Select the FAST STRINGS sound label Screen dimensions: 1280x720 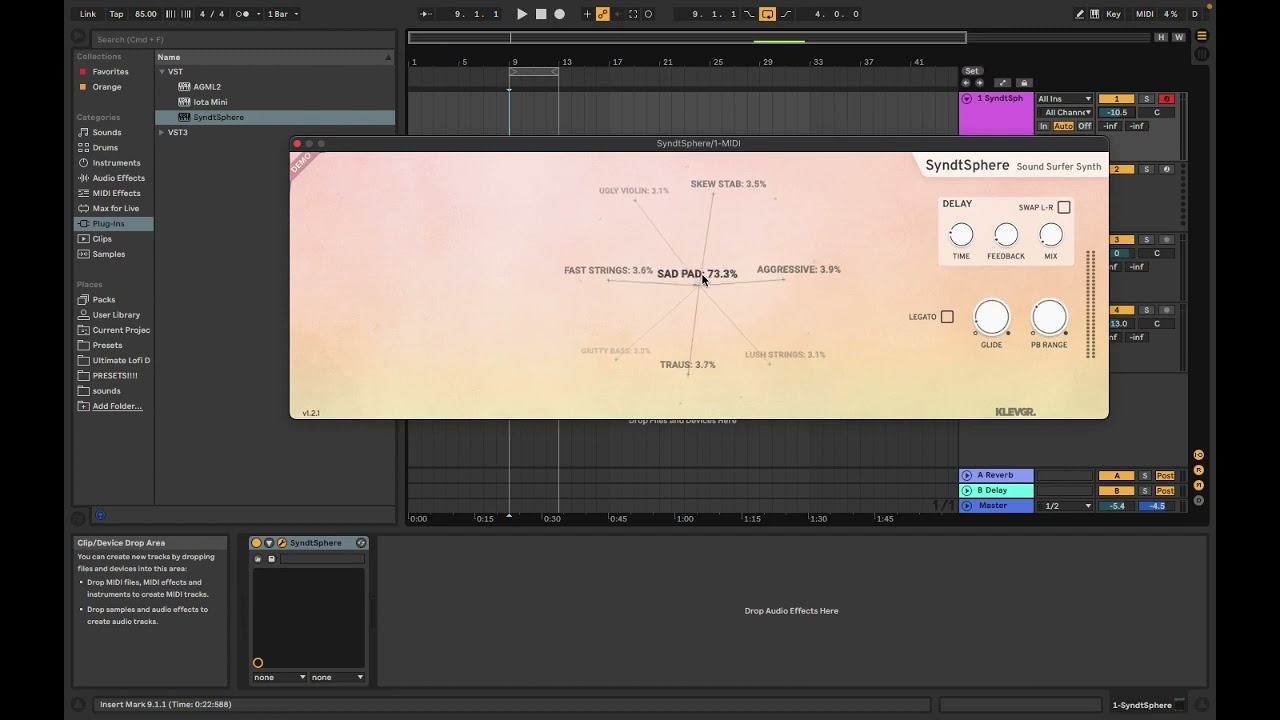608,270
